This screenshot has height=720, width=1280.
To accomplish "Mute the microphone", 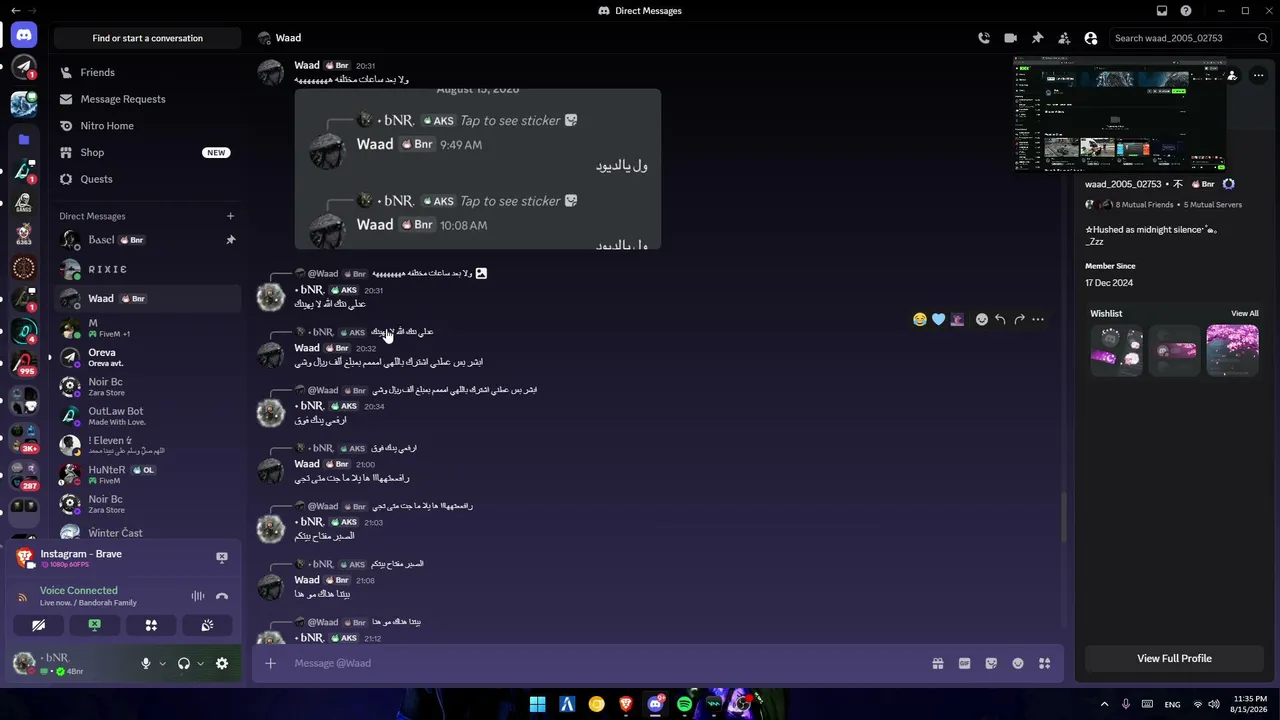I will pos(146,663).
